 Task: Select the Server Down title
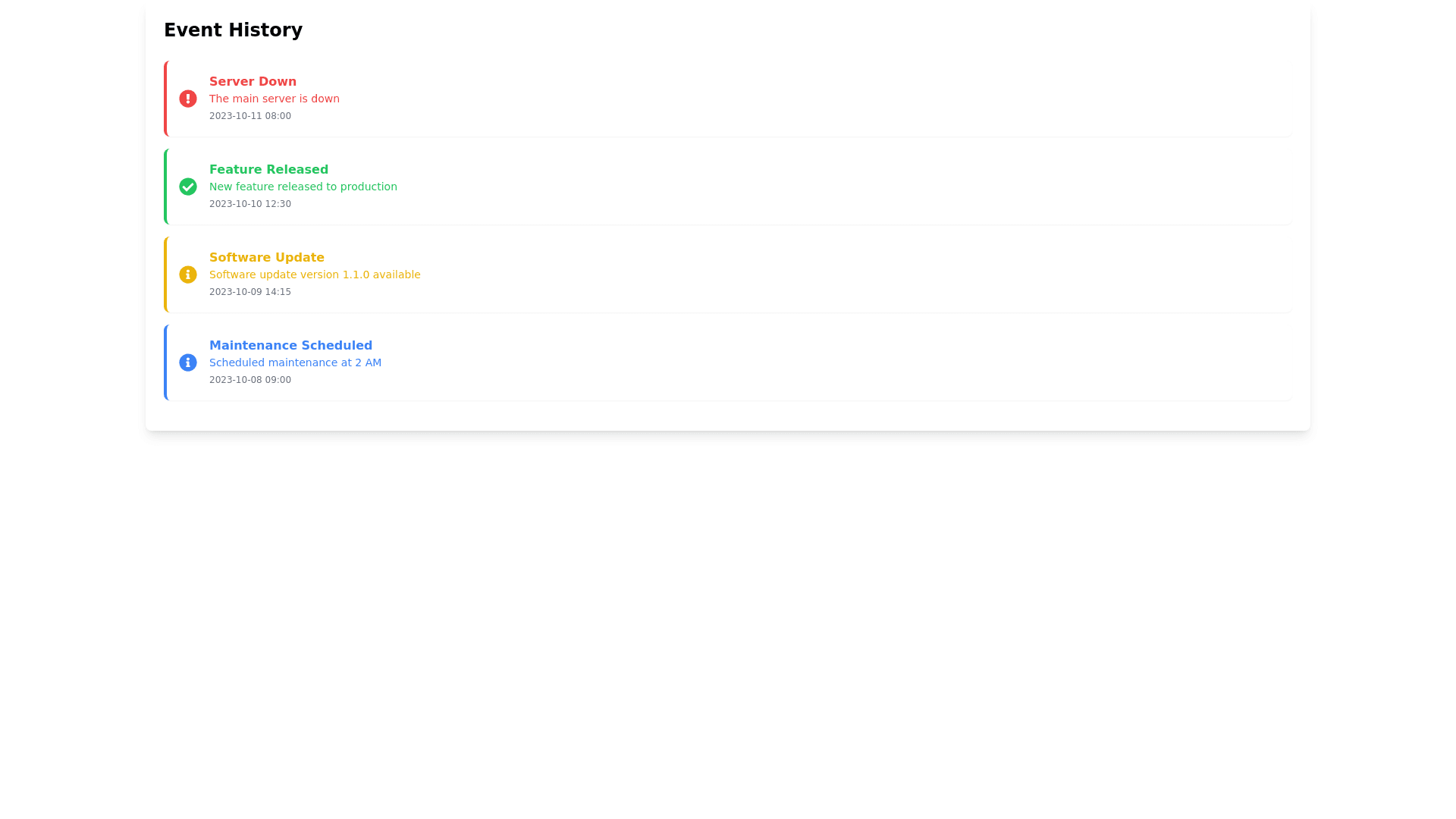coord(253,82)
